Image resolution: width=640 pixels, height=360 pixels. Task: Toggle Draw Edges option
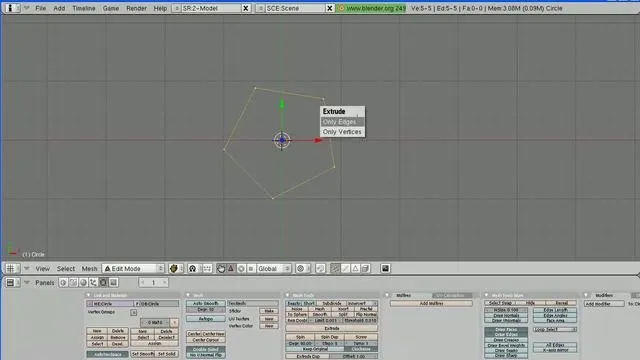coord(506,335)
